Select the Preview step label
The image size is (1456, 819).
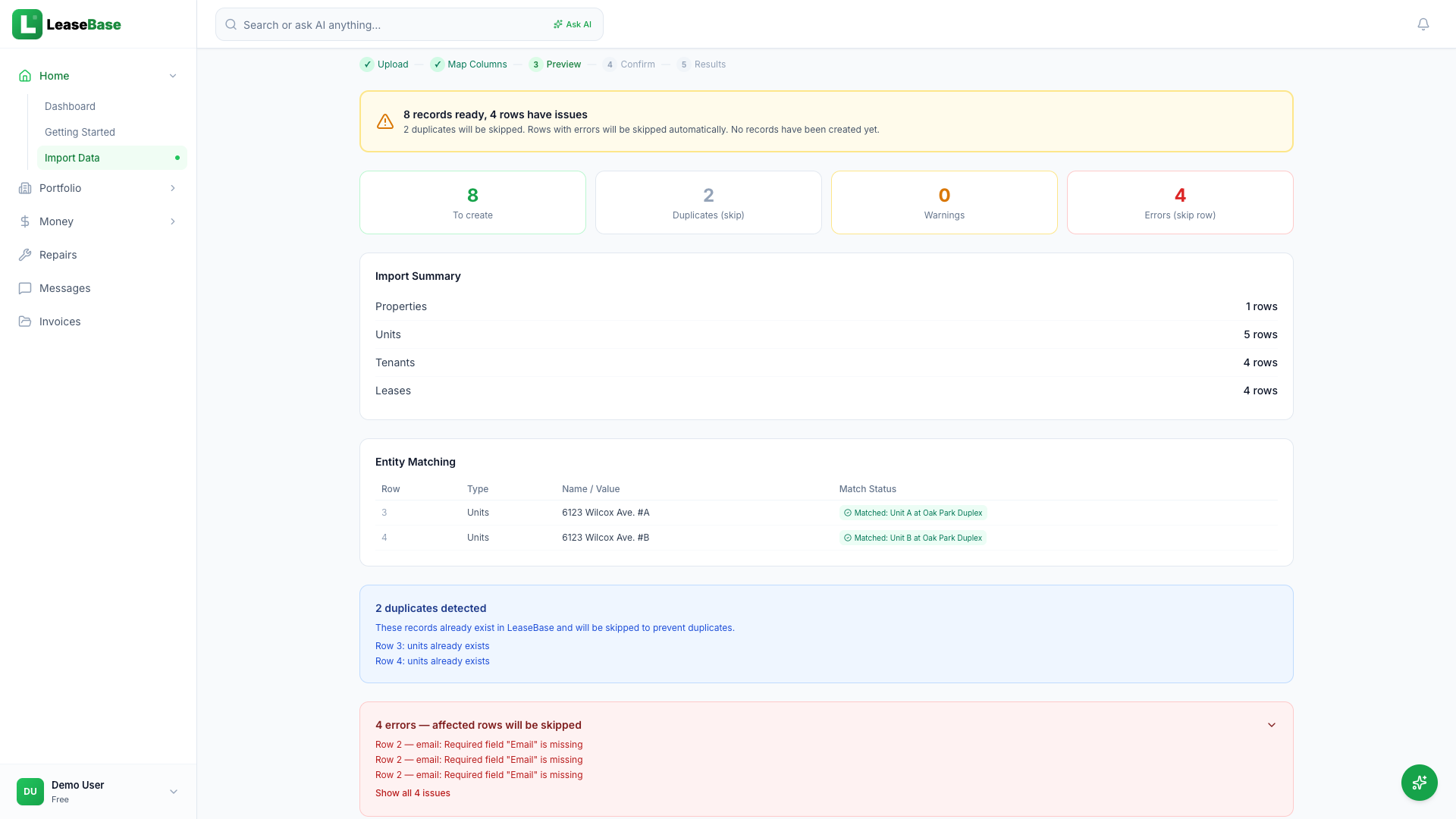[x=563, y=64]
